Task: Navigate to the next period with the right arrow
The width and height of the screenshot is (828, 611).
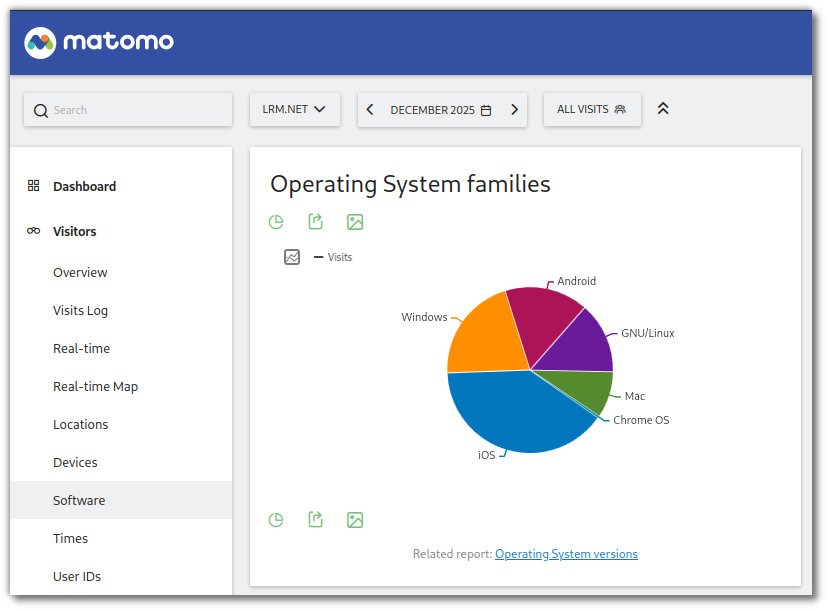Action: [514, 109]
